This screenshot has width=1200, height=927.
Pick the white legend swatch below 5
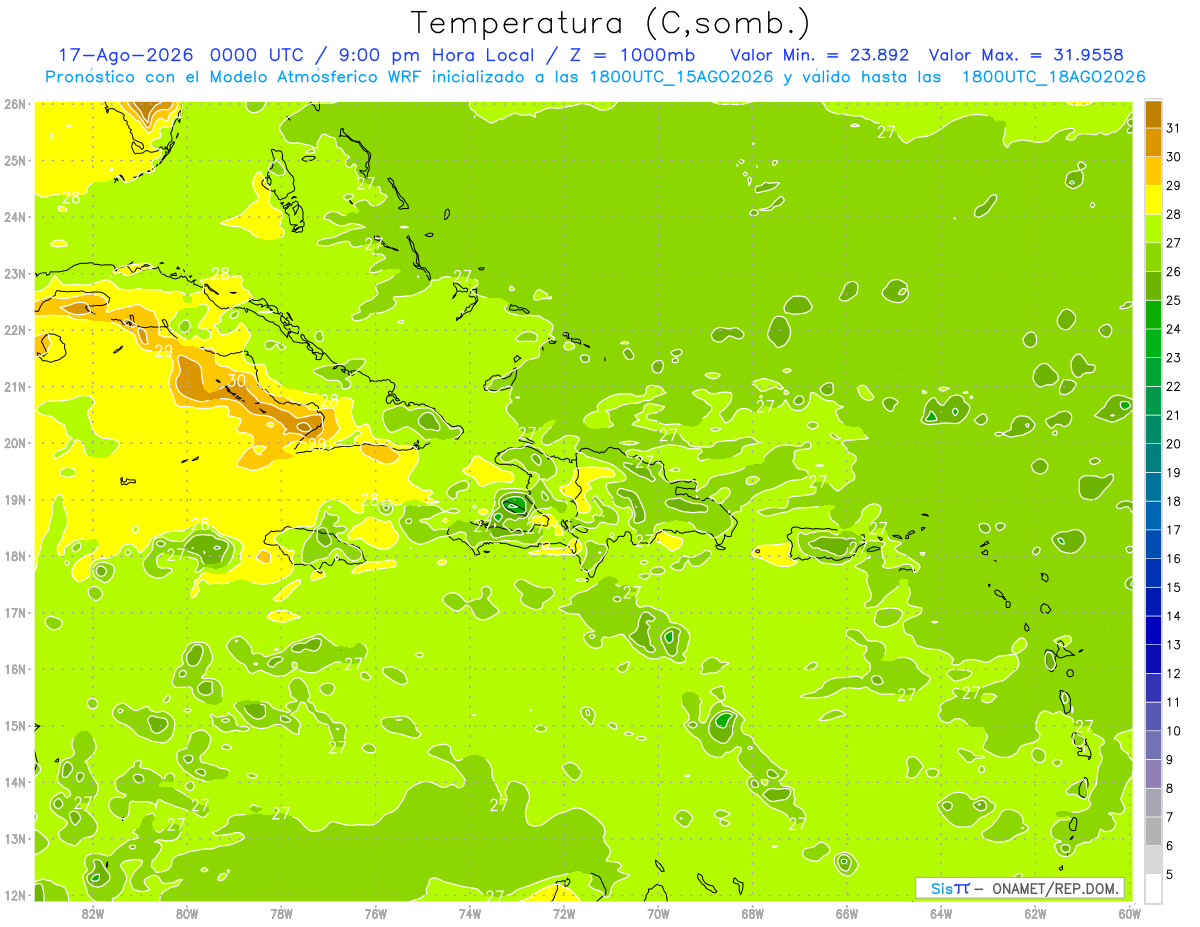pos(1153,888)
